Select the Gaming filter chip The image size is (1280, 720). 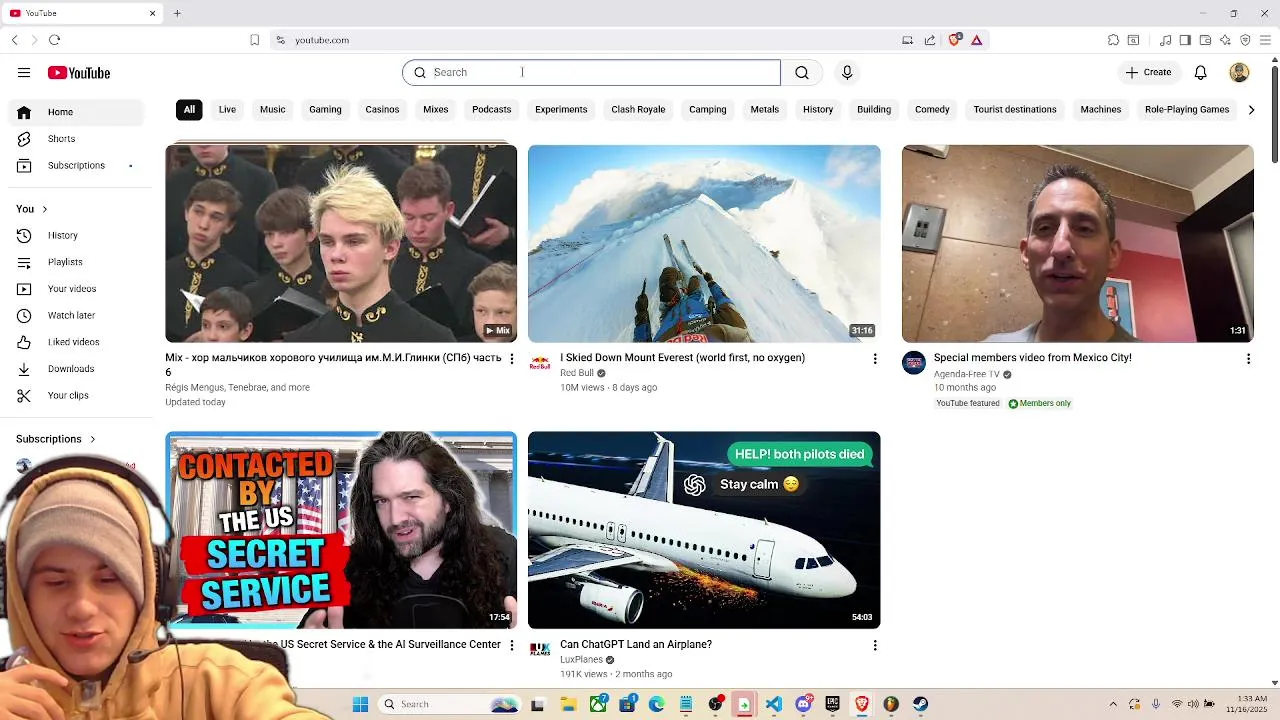[325, 110]
